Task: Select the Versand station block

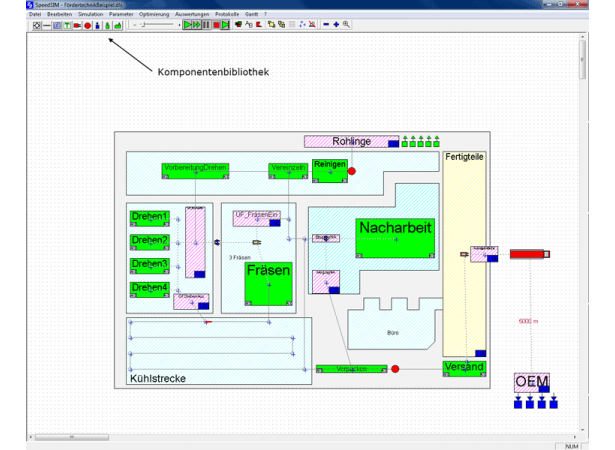Action: (464, 369)
